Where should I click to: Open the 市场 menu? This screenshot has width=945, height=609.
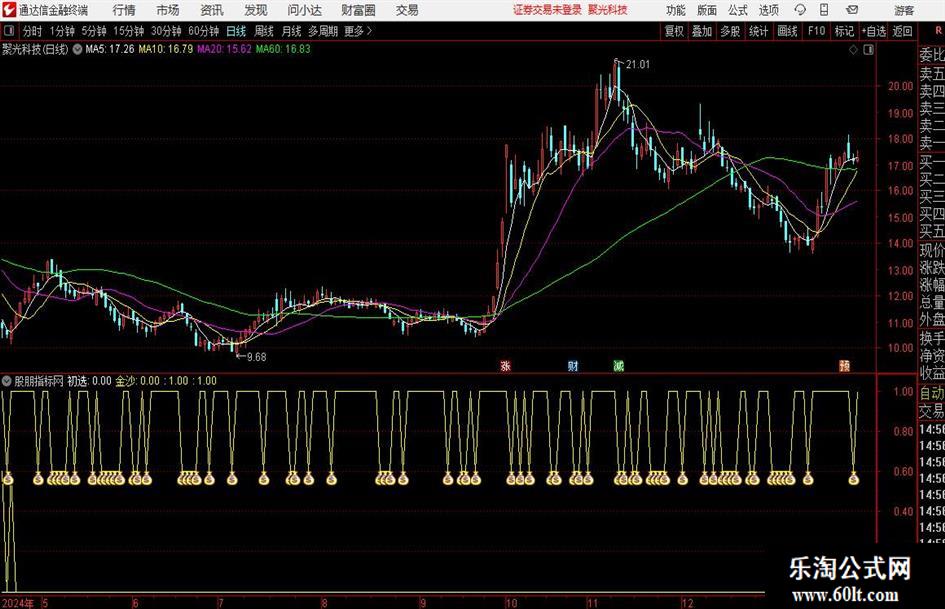click(168, 10)
